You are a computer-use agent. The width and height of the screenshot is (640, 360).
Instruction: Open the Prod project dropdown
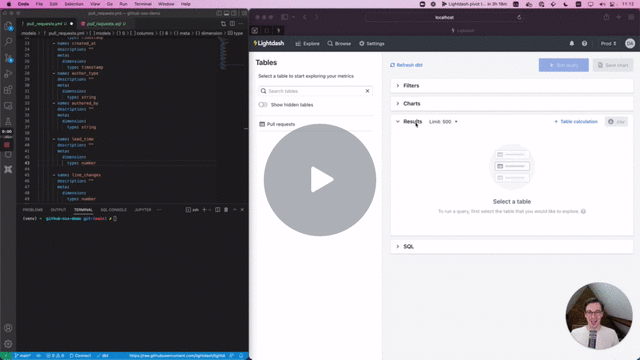pyautogui.click(x=608, y=44)
